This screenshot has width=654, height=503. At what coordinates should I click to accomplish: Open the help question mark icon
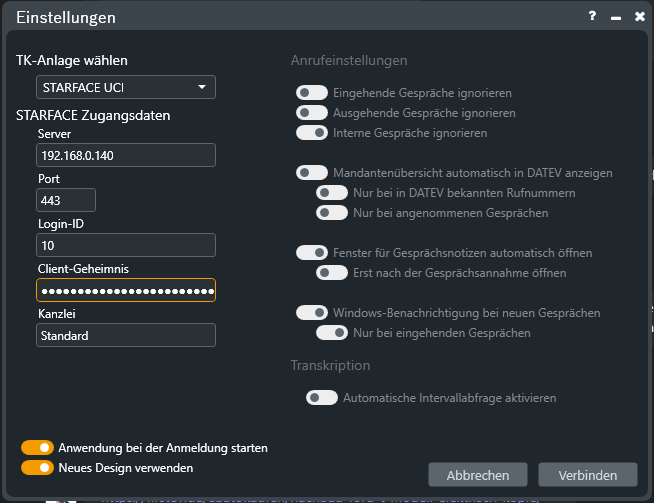592,16
